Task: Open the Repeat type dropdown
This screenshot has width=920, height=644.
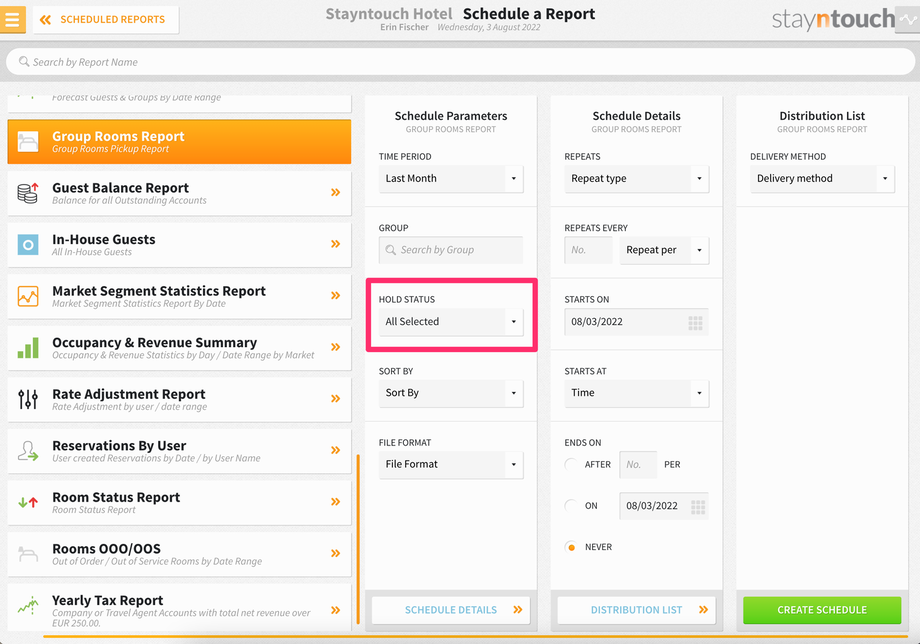Action: (x=637, y=179)
